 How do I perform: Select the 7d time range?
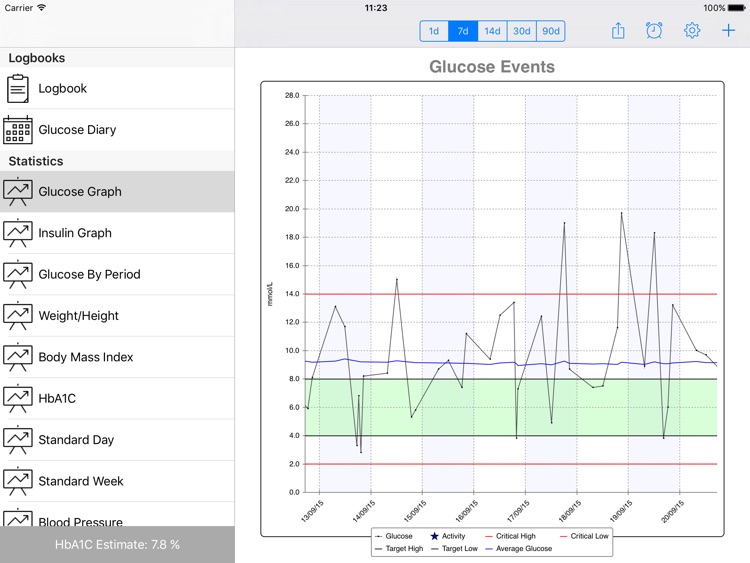pos(463,31)
